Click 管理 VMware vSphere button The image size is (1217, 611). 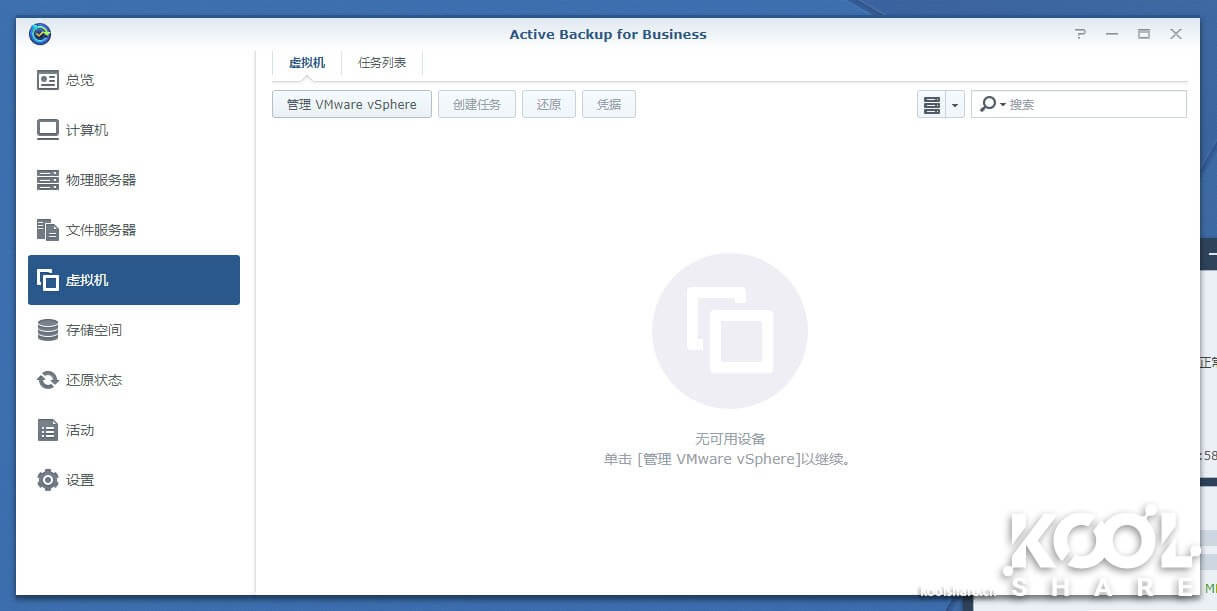352,104
